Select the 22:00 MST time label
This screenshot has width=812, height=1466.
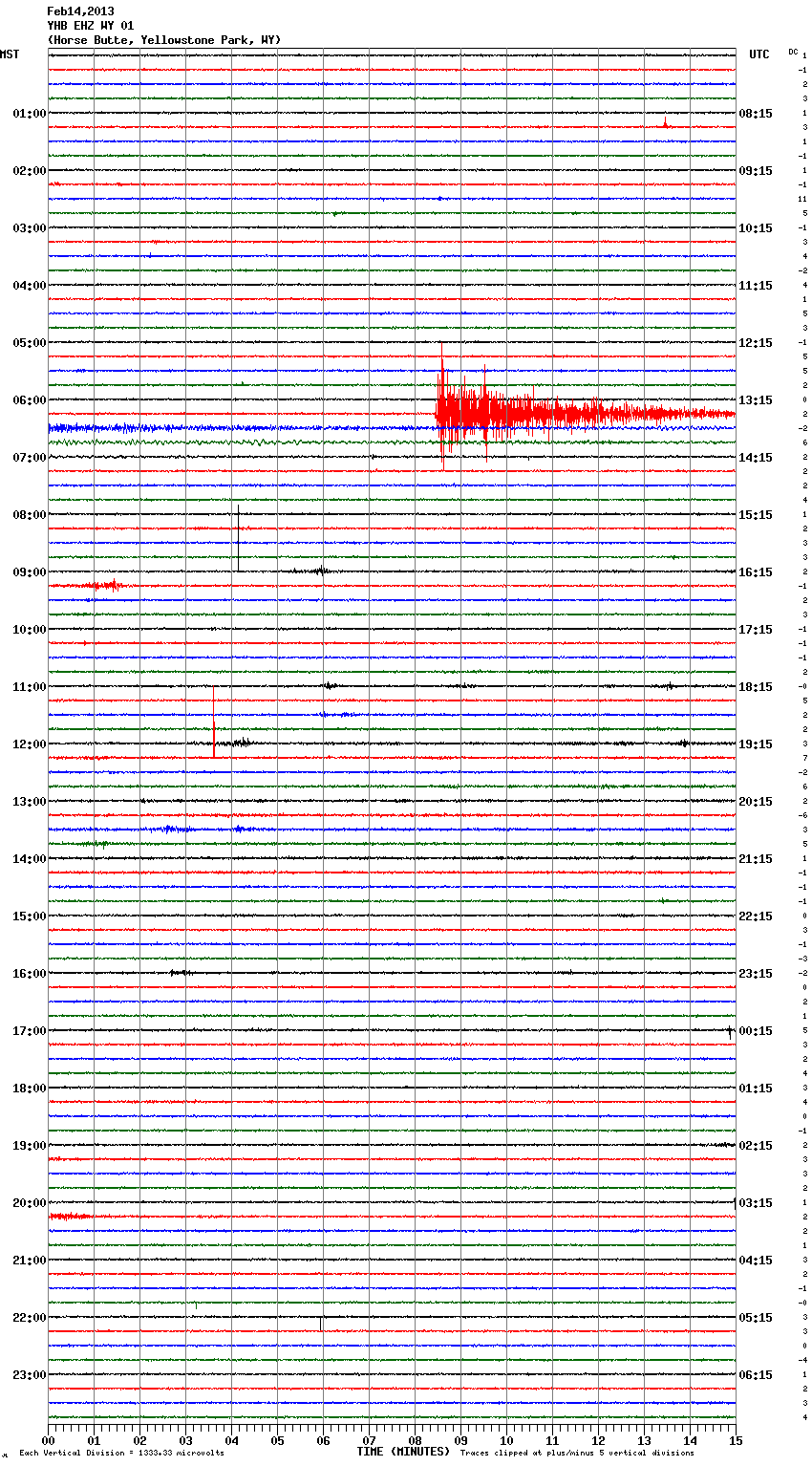29,1318
